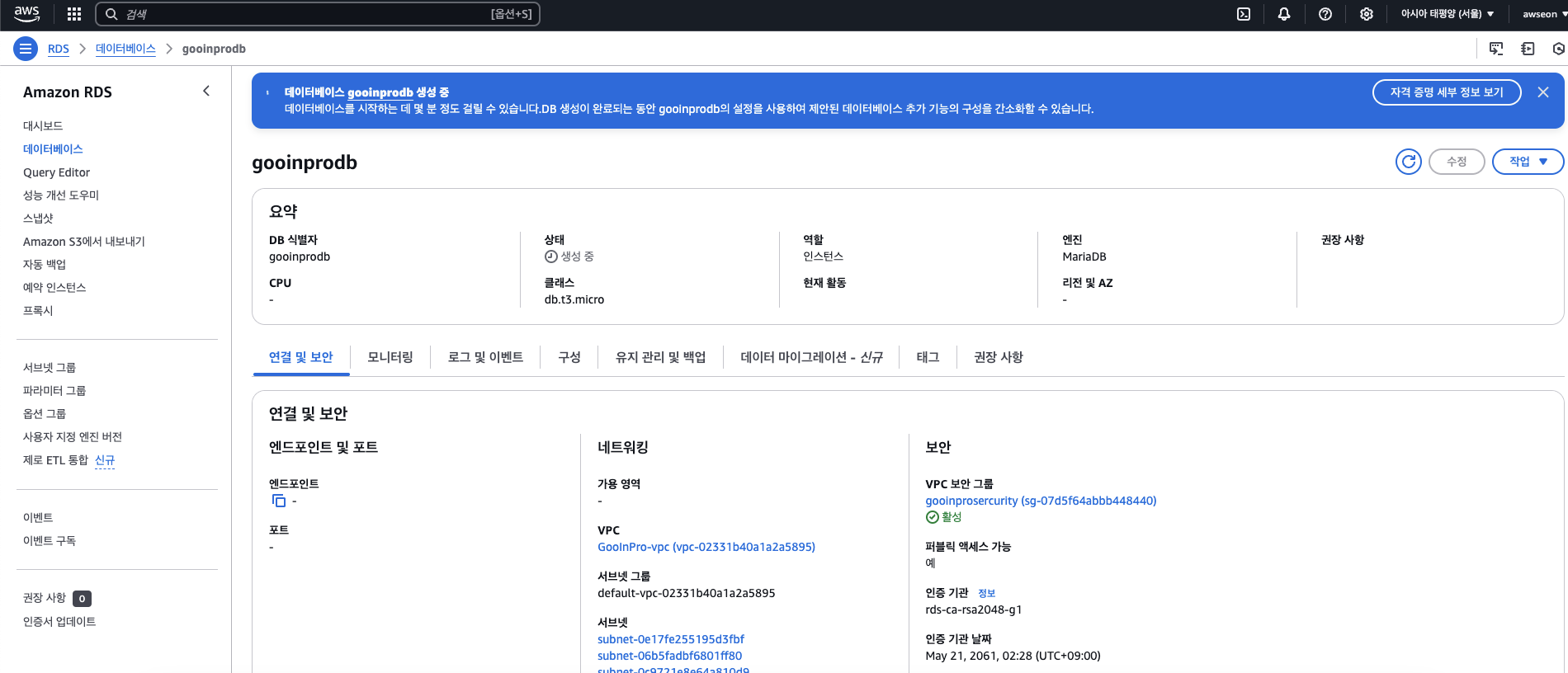Click the MariaDB engine value
The height and width of the screenshot is (673, 1568).
1084,256
